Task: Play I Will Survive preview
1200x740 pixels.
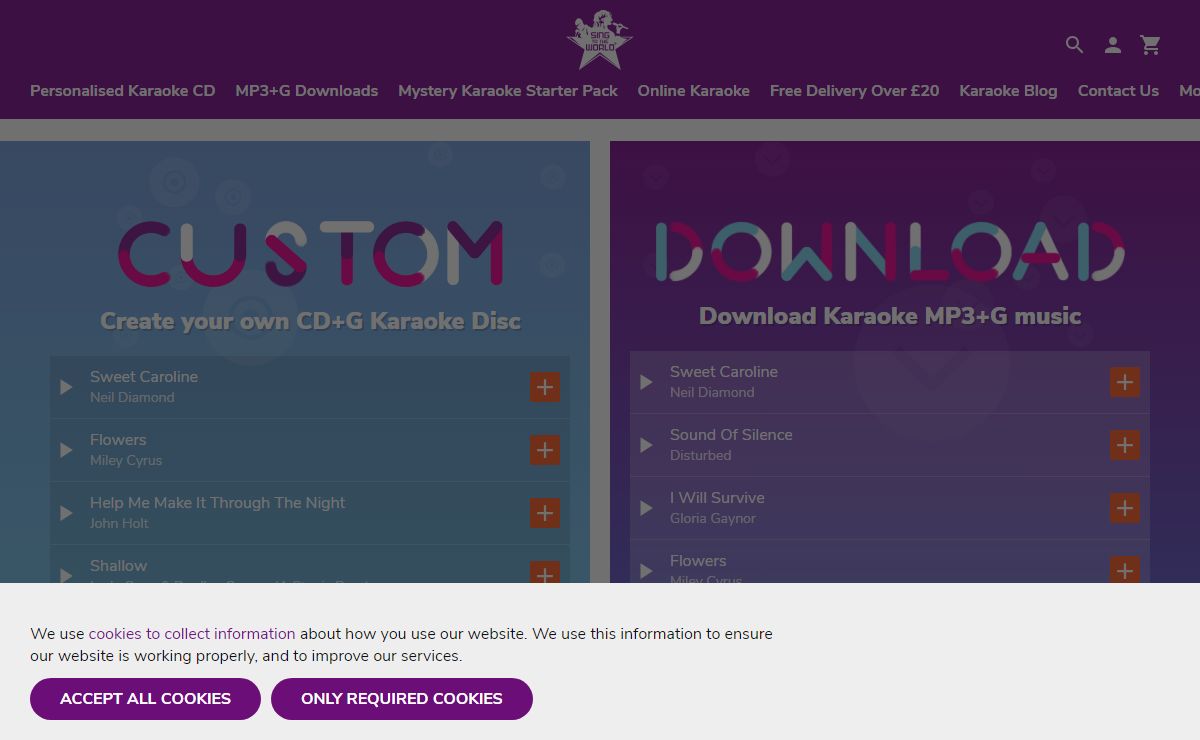Action: tap(646, 508)
